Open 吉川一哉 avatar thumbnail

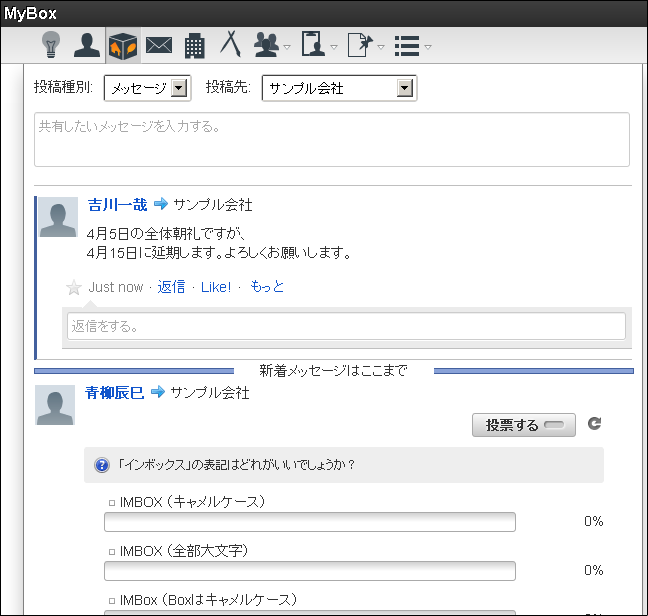pyautogui.click(x=58, y=217)
